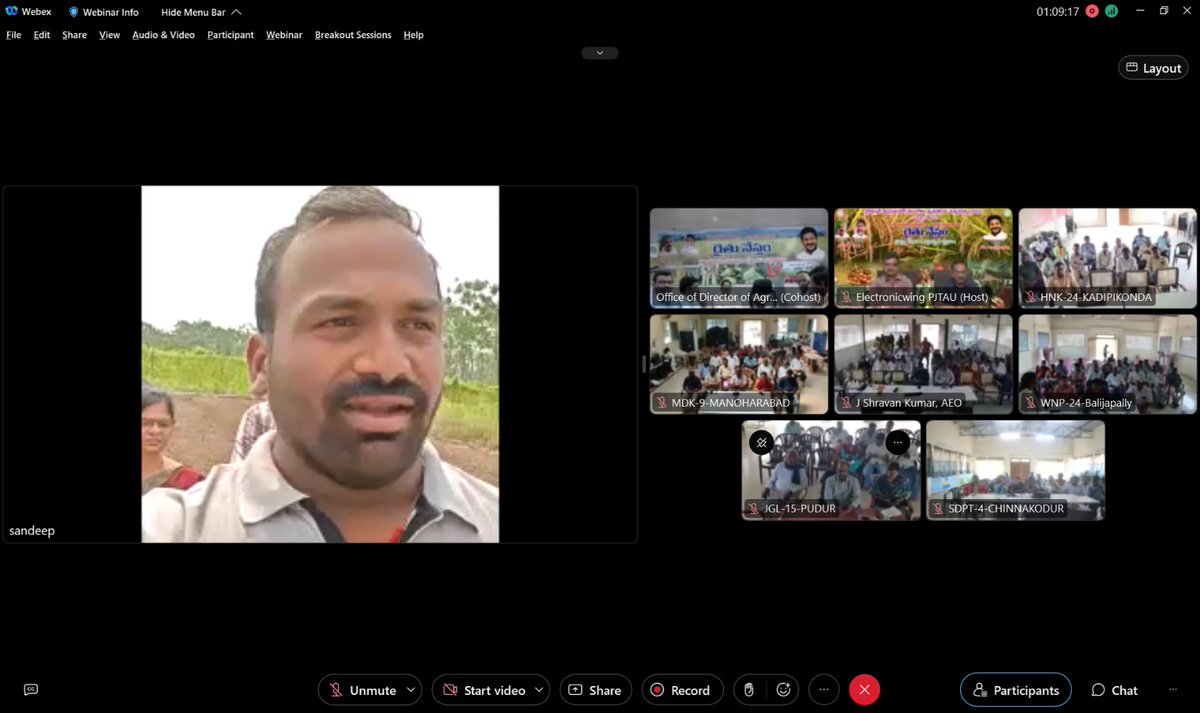1200x713 pixels.
Task: Click the Record button
Action: click(x=682, y=690)
